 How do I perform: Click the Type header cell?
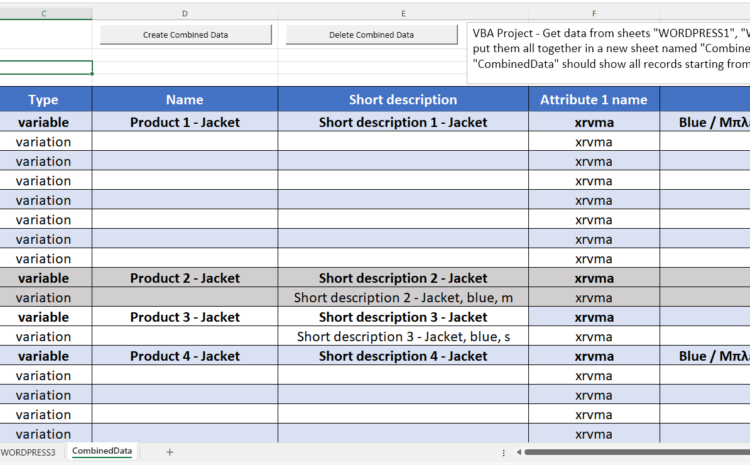[x=44, y=100]
